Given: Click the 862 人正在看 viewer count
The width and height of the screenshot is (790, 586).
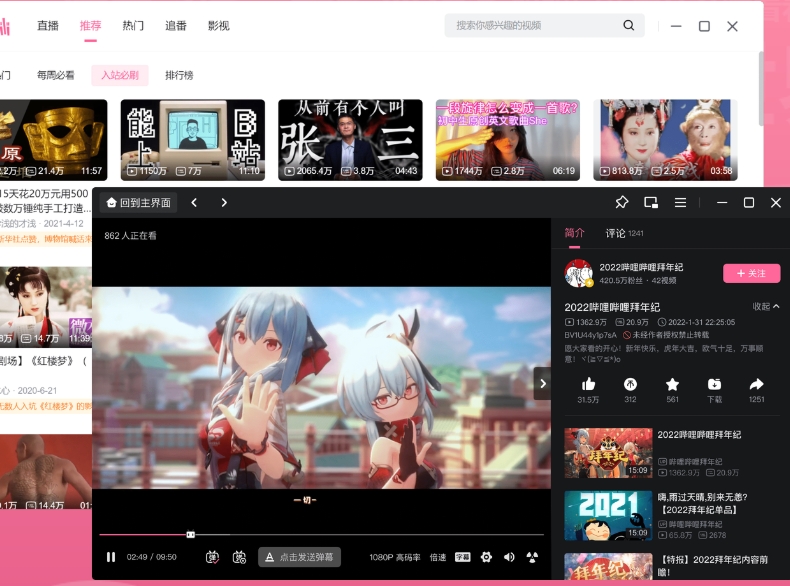Looking at the screenshot, I should (x=130, y=235).
